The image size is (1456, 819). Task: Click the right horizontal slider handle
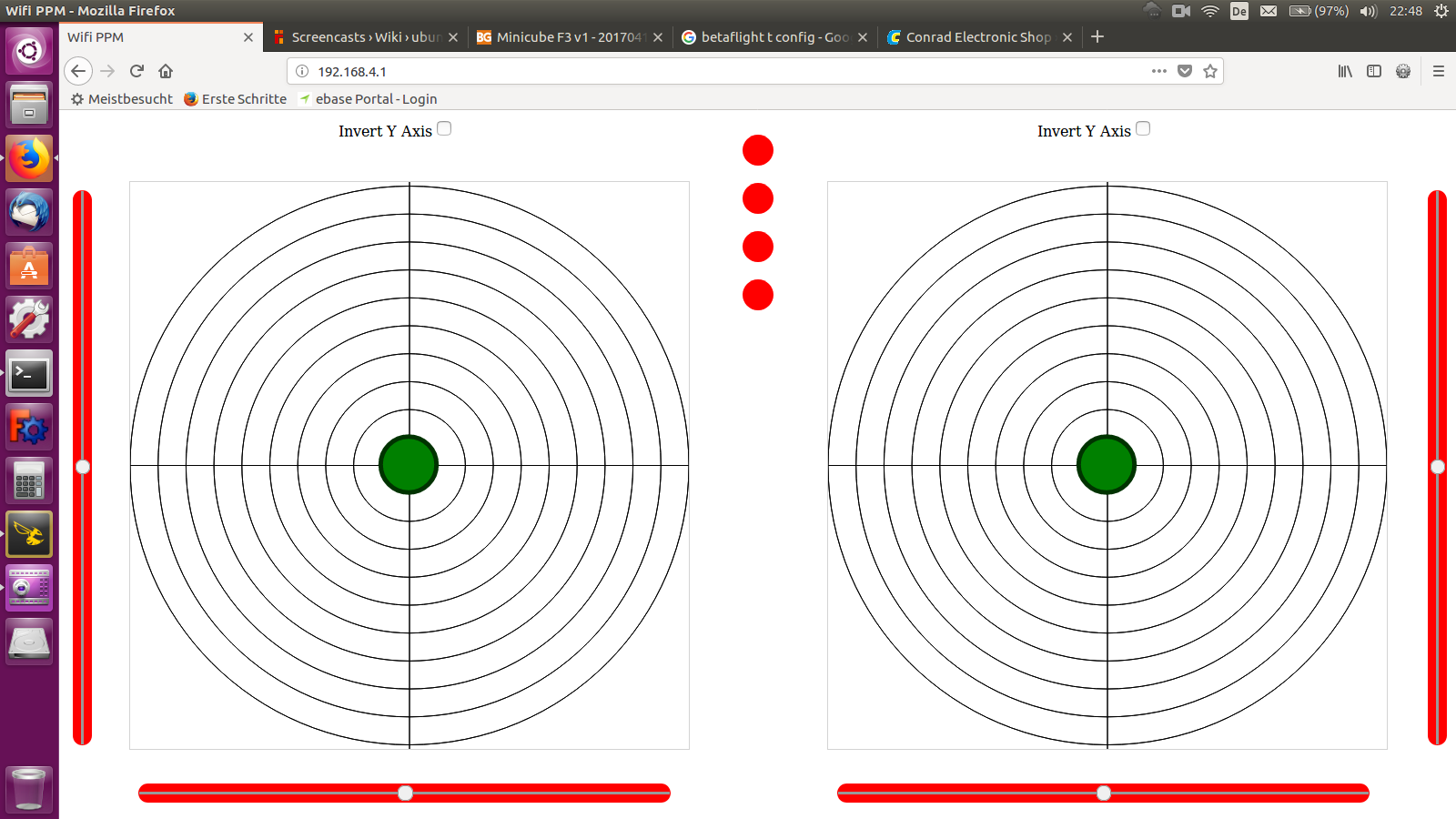[1104, 793]
